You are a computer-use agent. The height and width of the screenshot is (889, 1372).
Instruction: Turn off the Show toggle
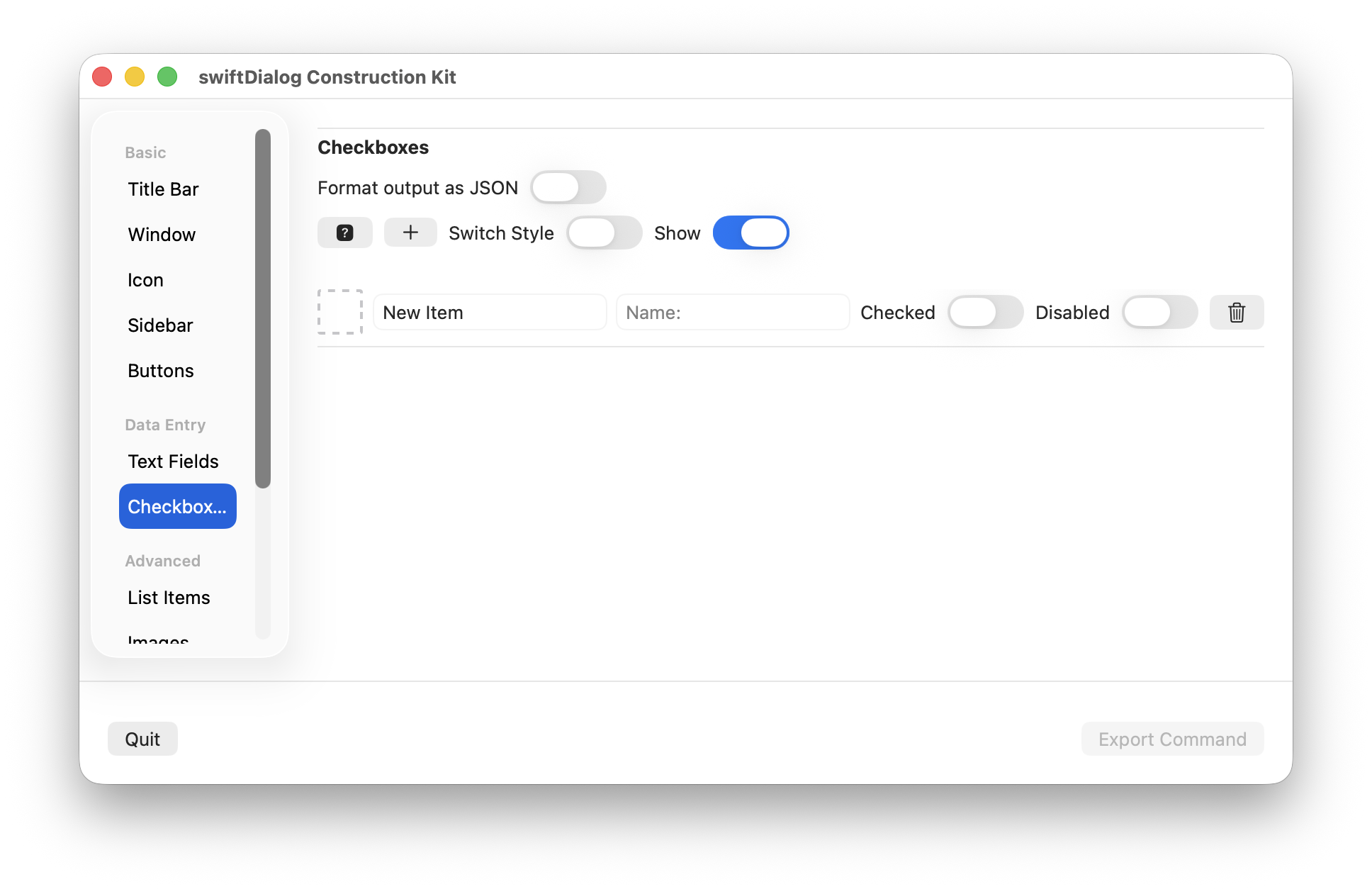click(750, 233)
